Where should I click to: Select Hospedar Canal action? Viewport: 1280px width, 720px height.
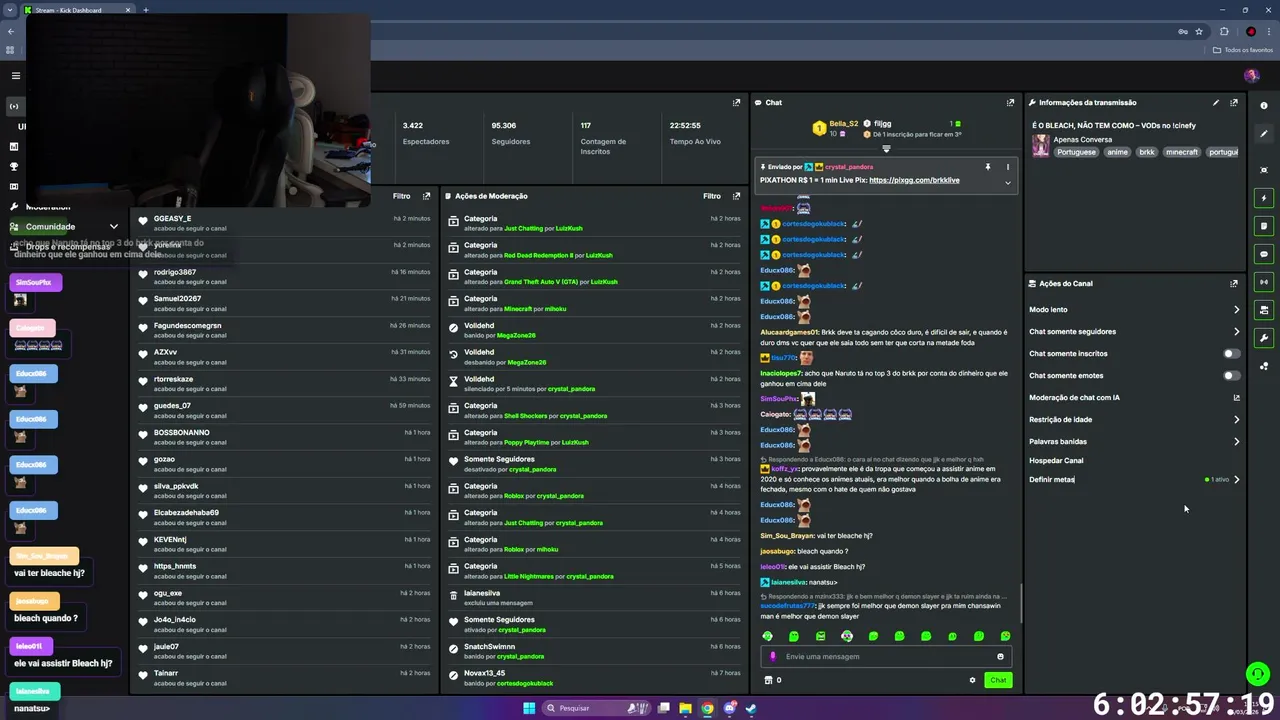tap(1056, 460)
